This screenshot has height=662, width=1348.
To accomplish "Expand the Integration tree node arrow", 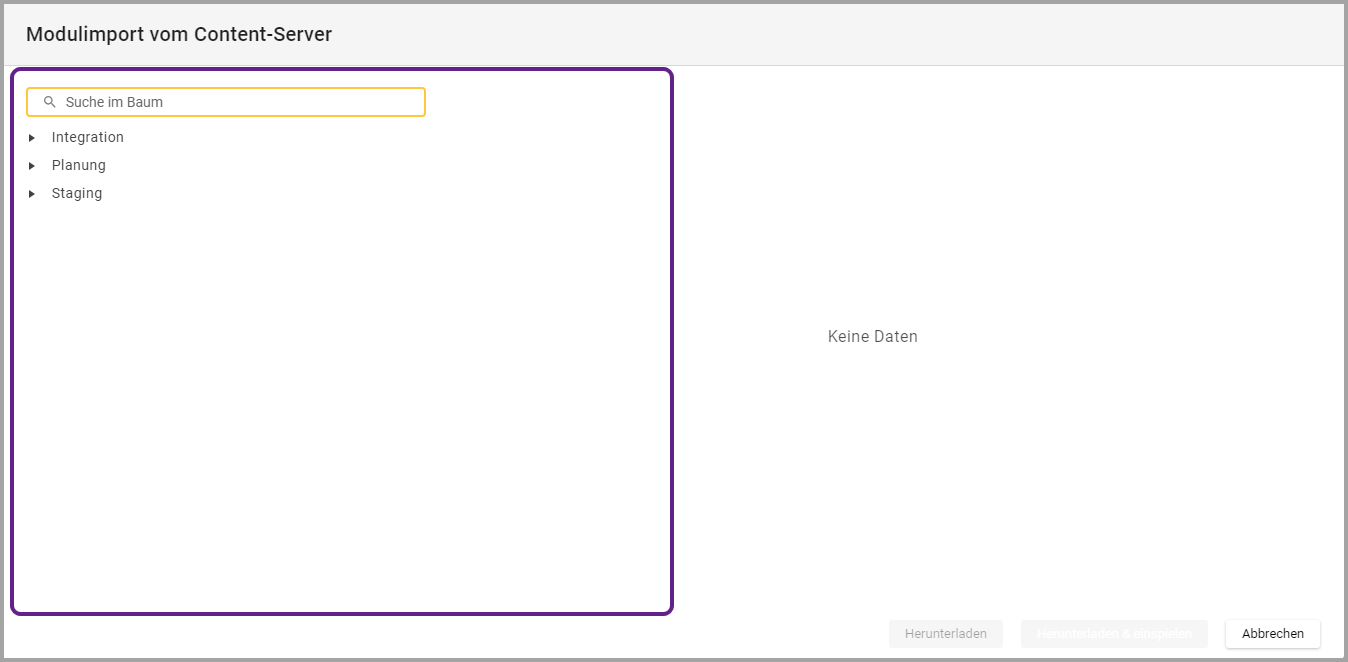I will point(32,138).
